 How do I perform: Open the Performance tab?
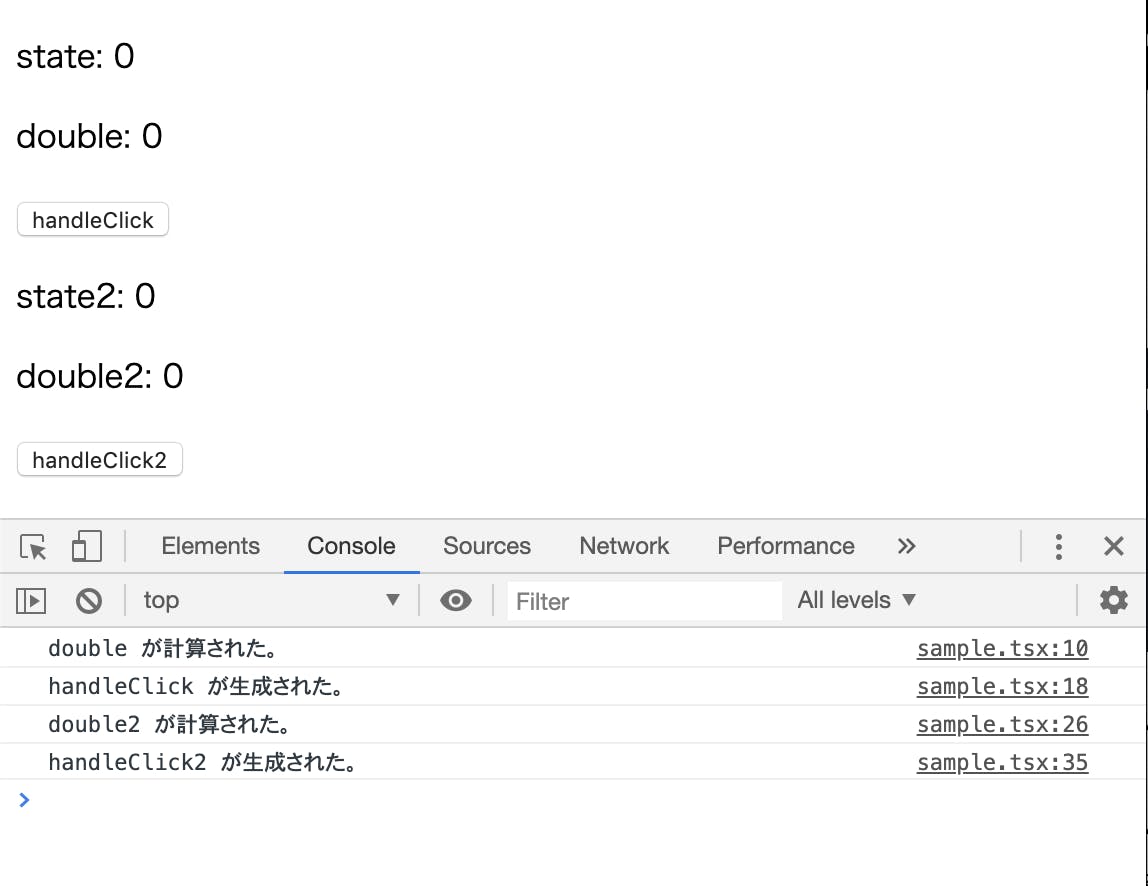click(786, 546)
